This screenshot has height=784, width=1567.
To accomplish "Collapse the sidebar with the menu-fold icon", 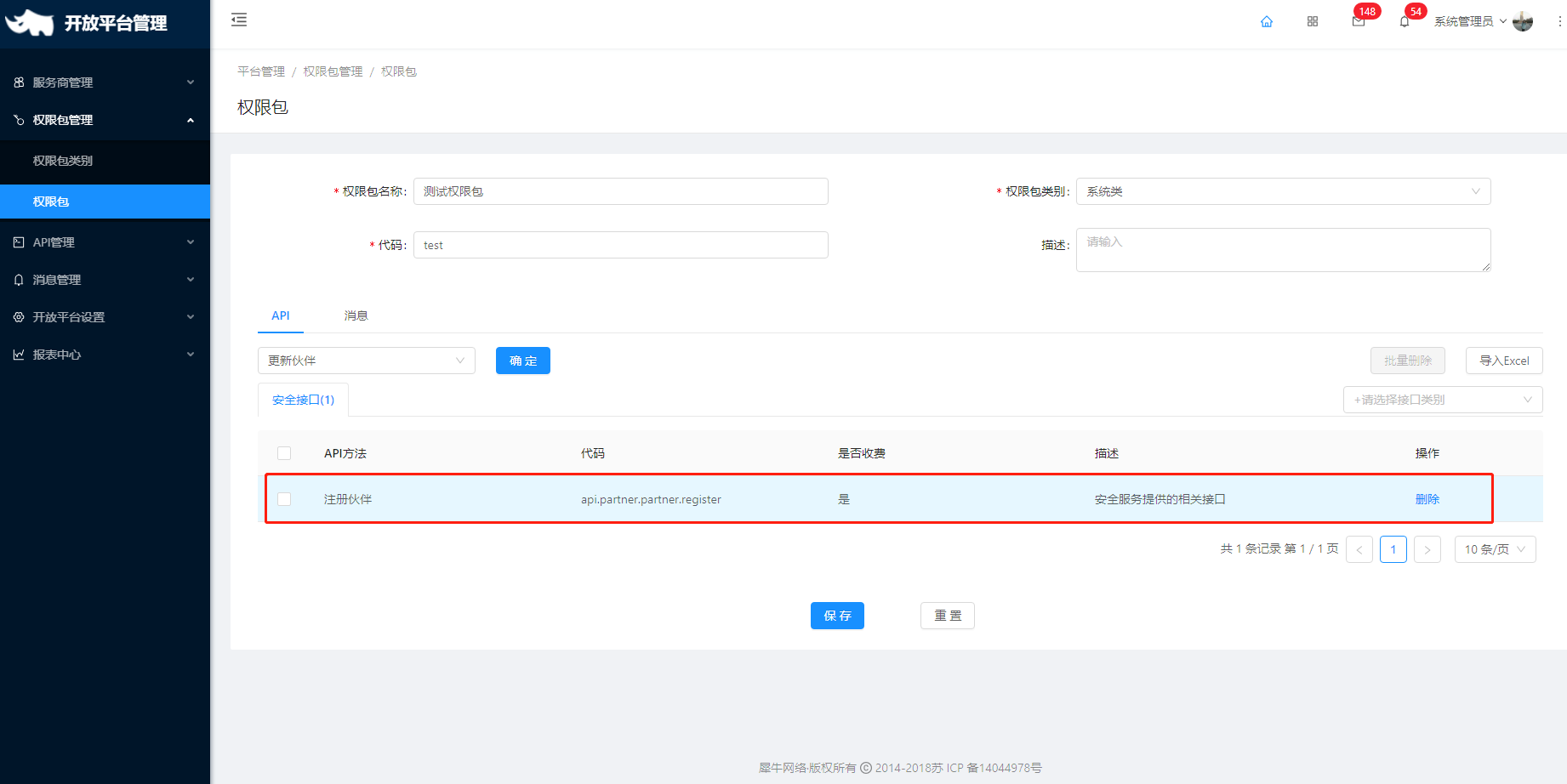I will (239, 20).
